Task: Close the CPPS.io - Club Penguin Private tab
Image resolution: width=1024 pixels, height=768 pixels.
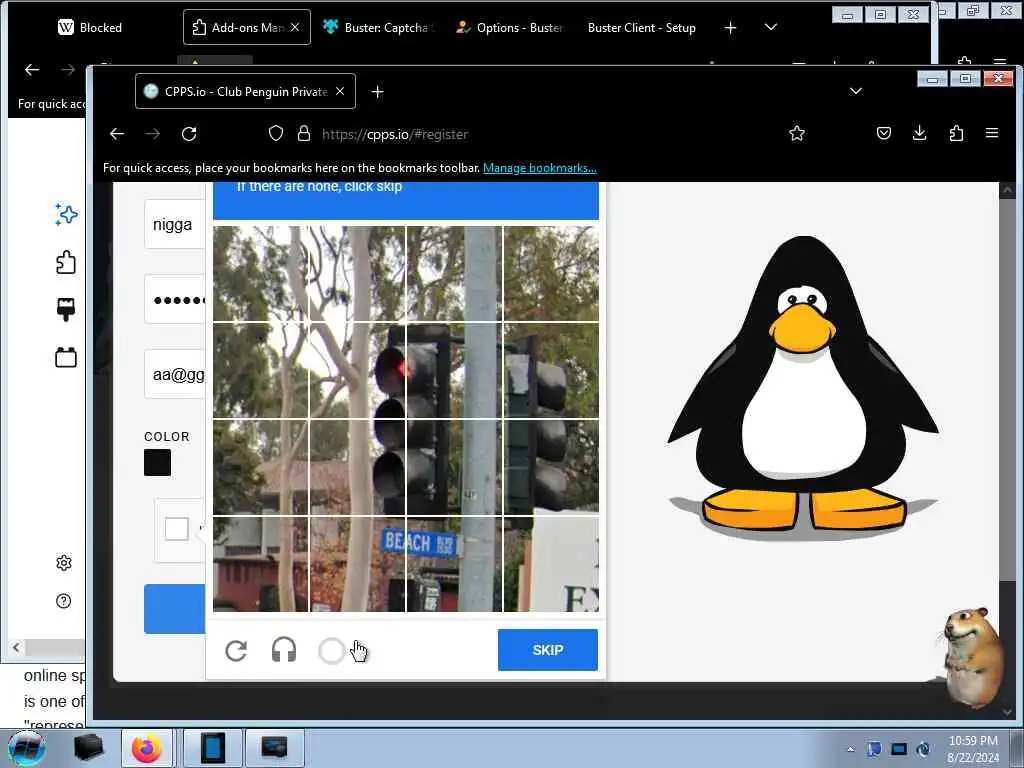Action: [340, 91]
